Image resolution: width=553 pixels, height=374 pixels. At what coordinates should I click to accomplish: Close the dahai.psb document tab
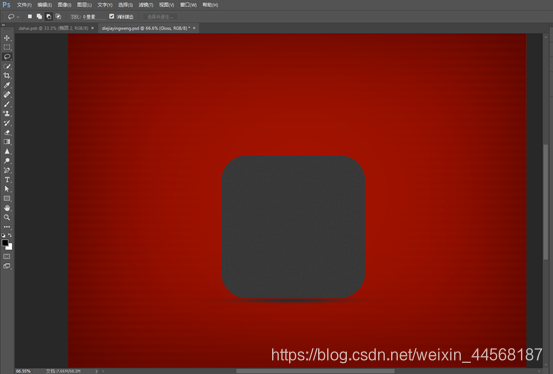click(92, 28)
